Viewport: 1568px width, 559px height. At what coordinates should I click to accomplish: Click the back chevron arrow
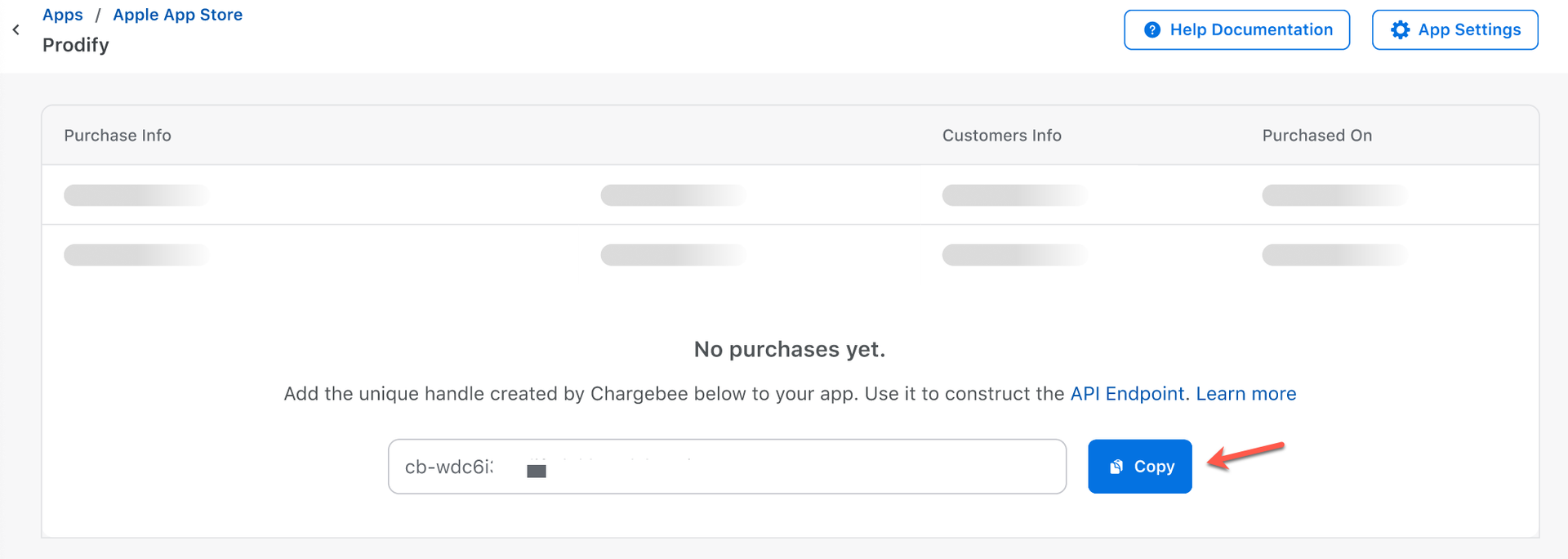point(16,30)
